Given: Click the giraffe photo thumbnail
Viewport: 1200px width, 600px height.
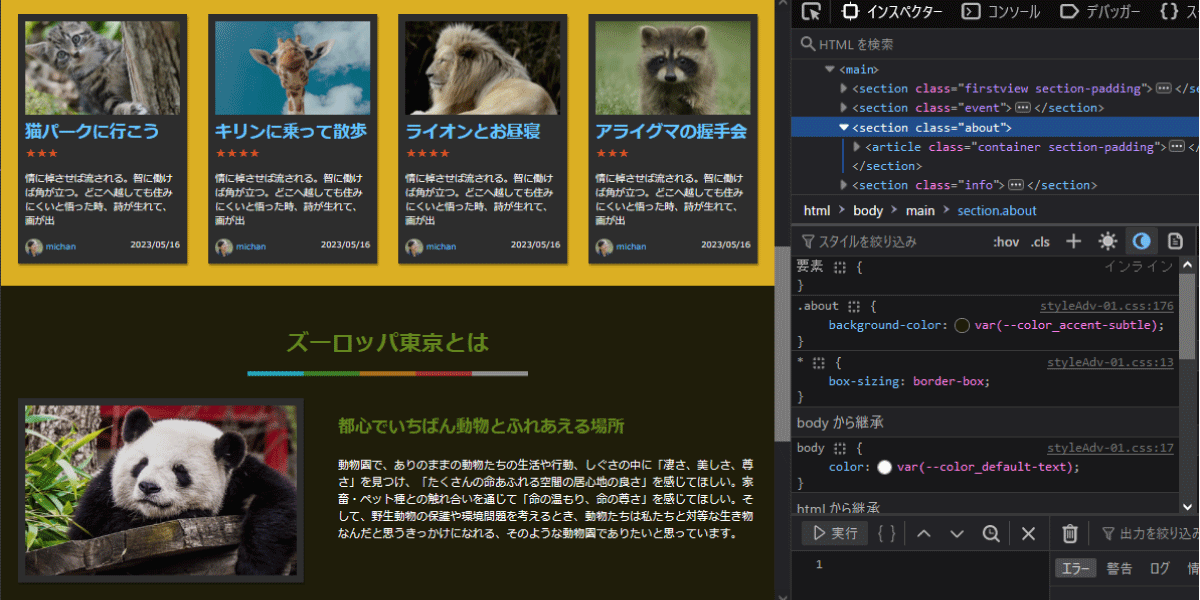Looking at the screenshot, I should [x=292, y=68].
